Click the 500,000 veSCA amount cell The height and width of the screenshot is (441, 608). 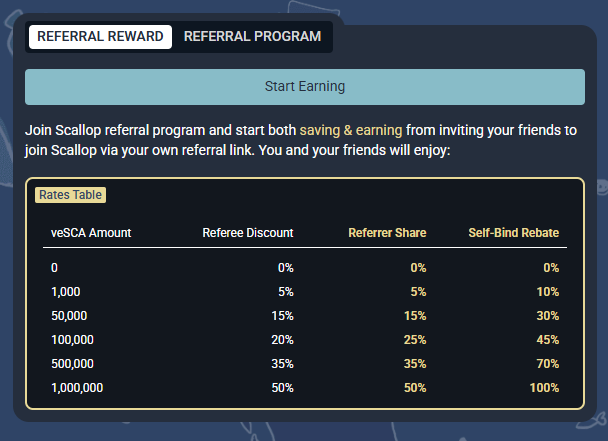(x=73, y=364)
